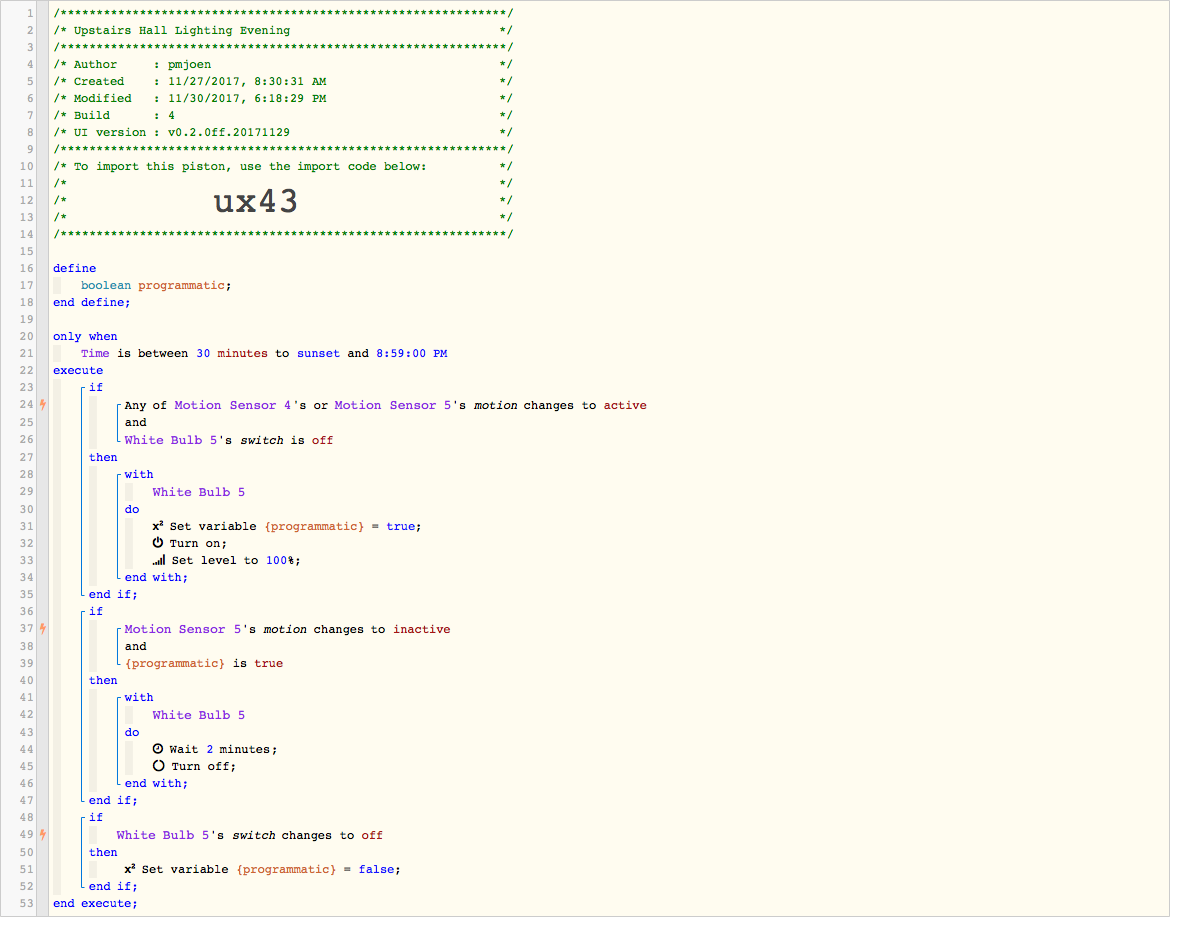The height and width of the screenshot is (925, 1178).
Task: Click 'end define;' statement
Action: (x=92, y=304)
